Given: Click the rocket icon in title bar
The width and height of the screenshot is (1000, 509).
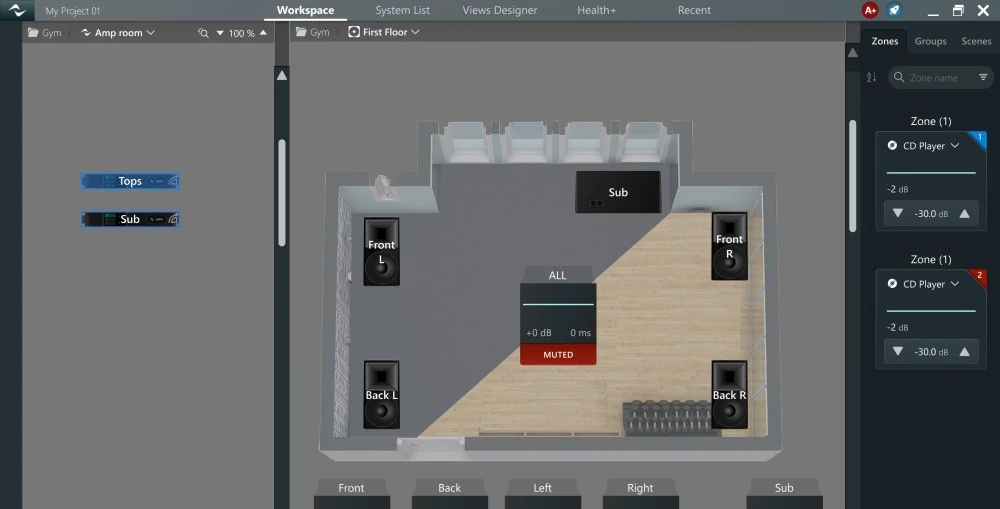Looking at the screenshot, I should point(894,10).
